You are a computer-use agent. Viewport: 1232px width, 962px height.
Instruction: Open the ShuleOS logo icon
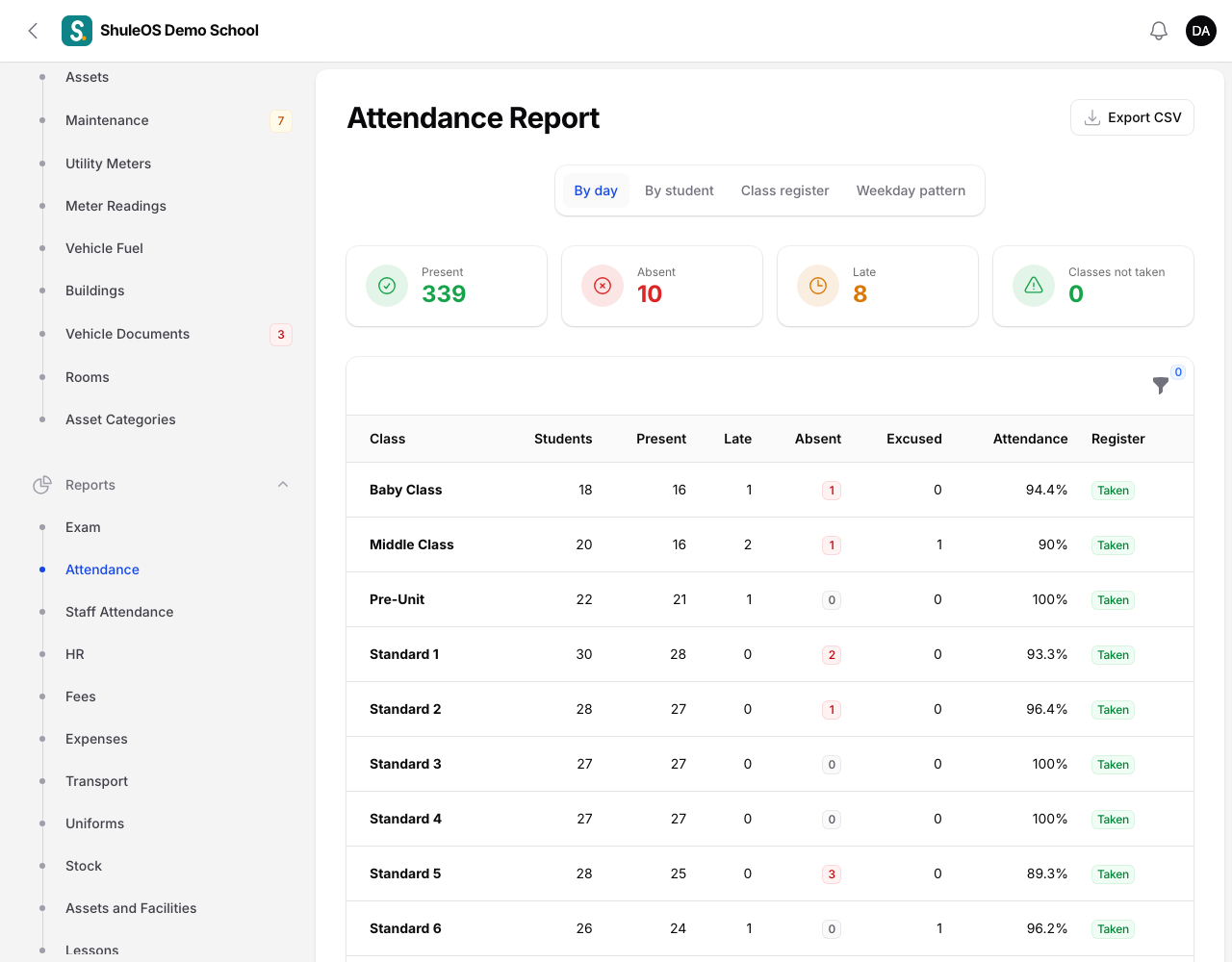[x=77, y=31]
